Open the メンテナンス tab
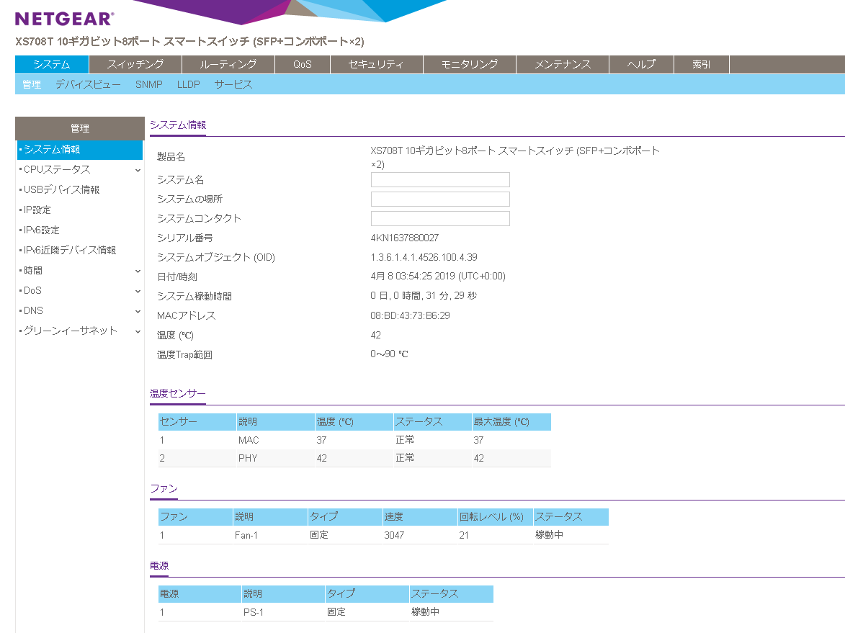The height and width of the screenshot is (633, 845). point(560,63)
